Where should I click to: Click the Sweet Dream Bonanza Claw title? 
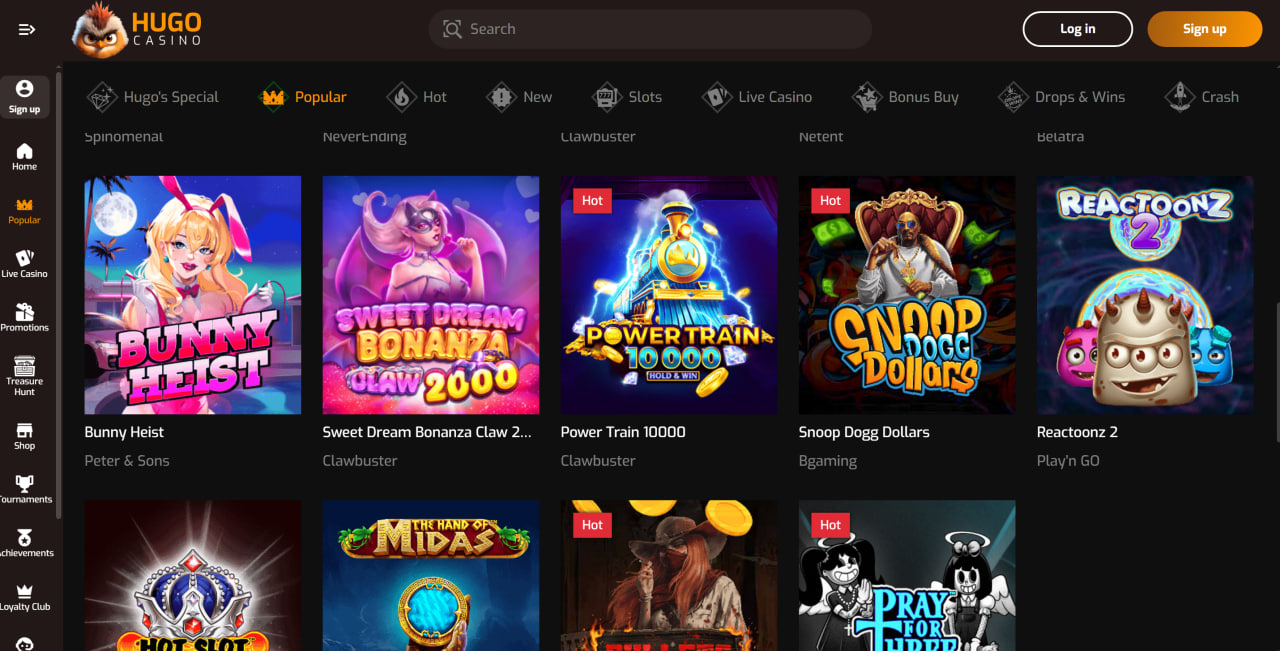tap(427, 432)
